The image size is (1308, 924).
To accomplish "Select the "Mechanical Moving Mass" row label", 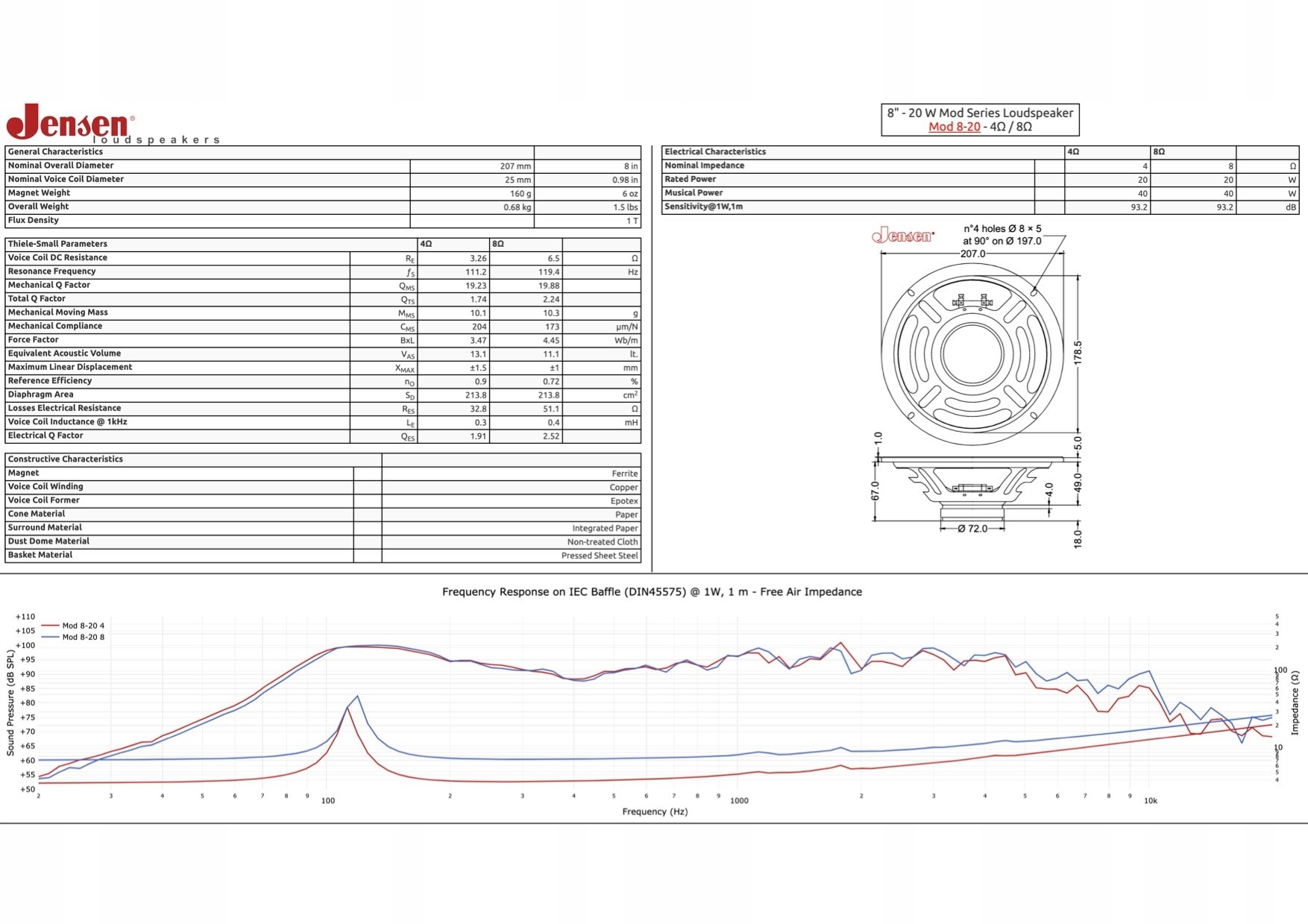I will pyautogui.click(x=57, y=312).
